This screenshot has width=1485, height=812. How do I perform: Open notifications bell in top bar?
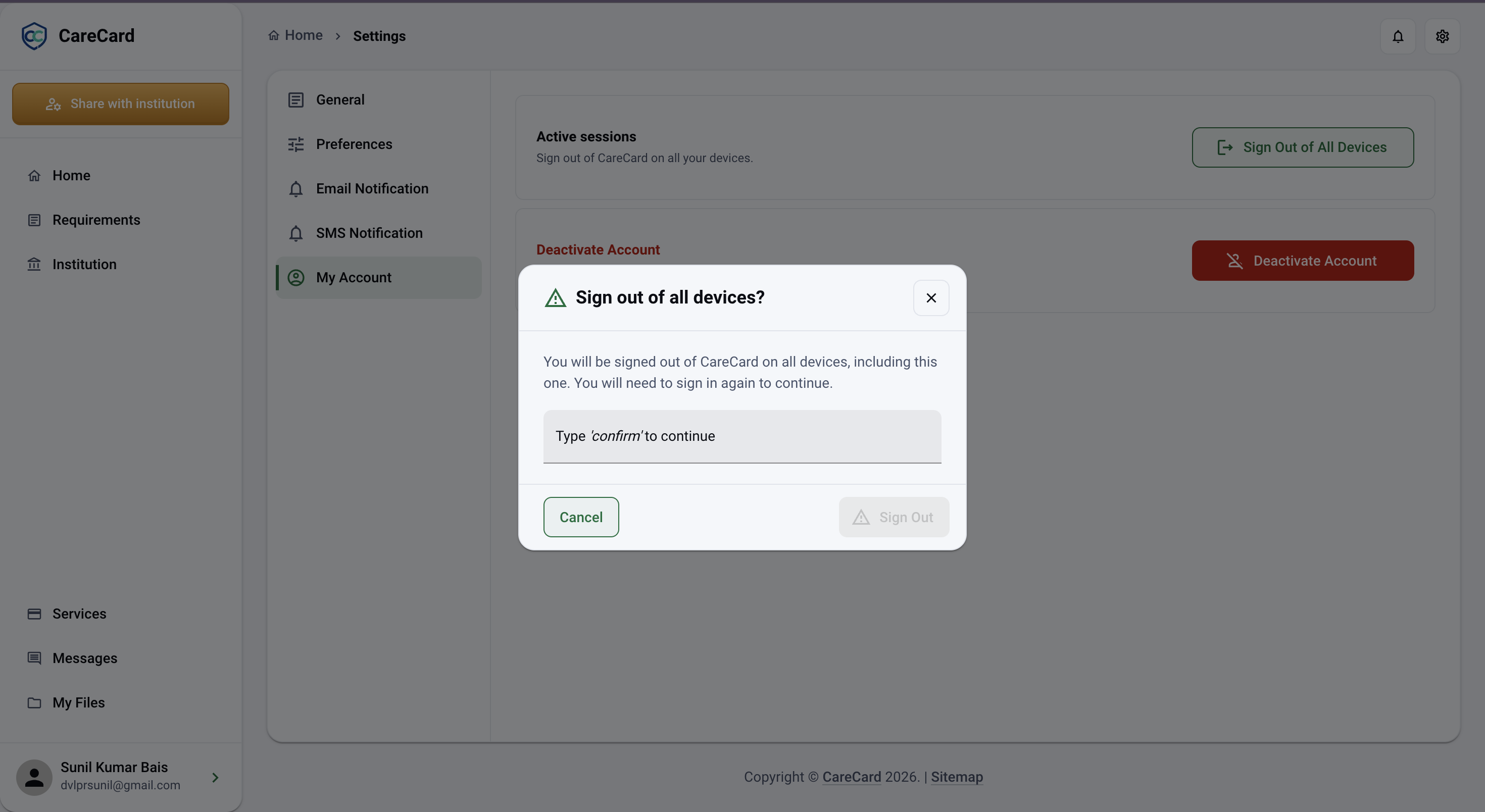click(1398, 36)
